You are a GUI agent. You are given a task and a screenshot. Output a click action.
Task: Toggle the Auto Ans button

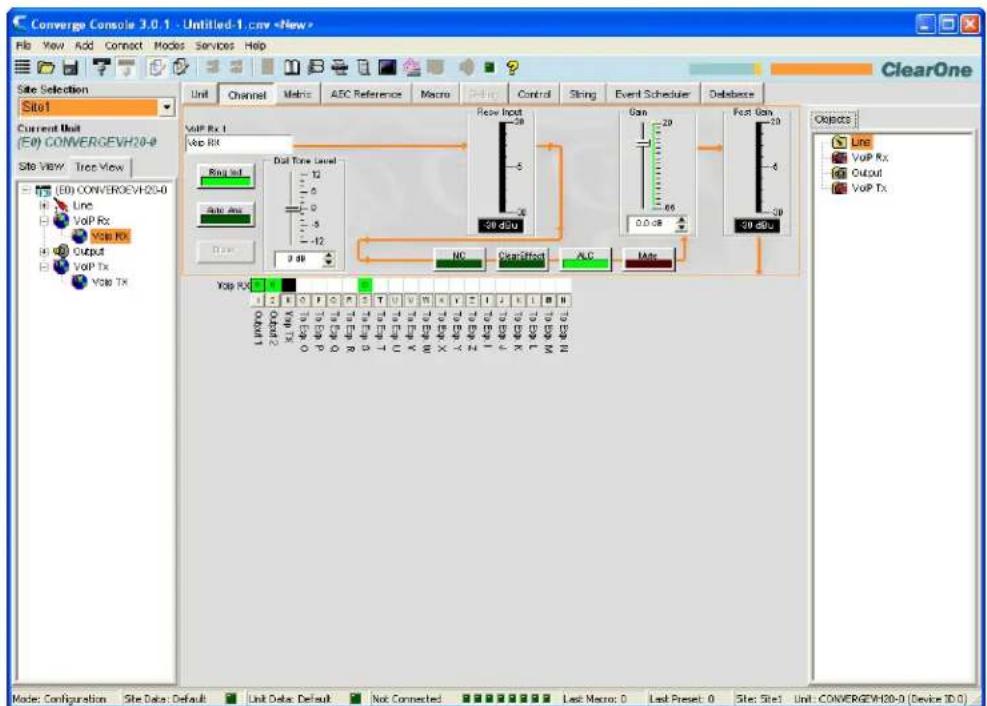225,214
